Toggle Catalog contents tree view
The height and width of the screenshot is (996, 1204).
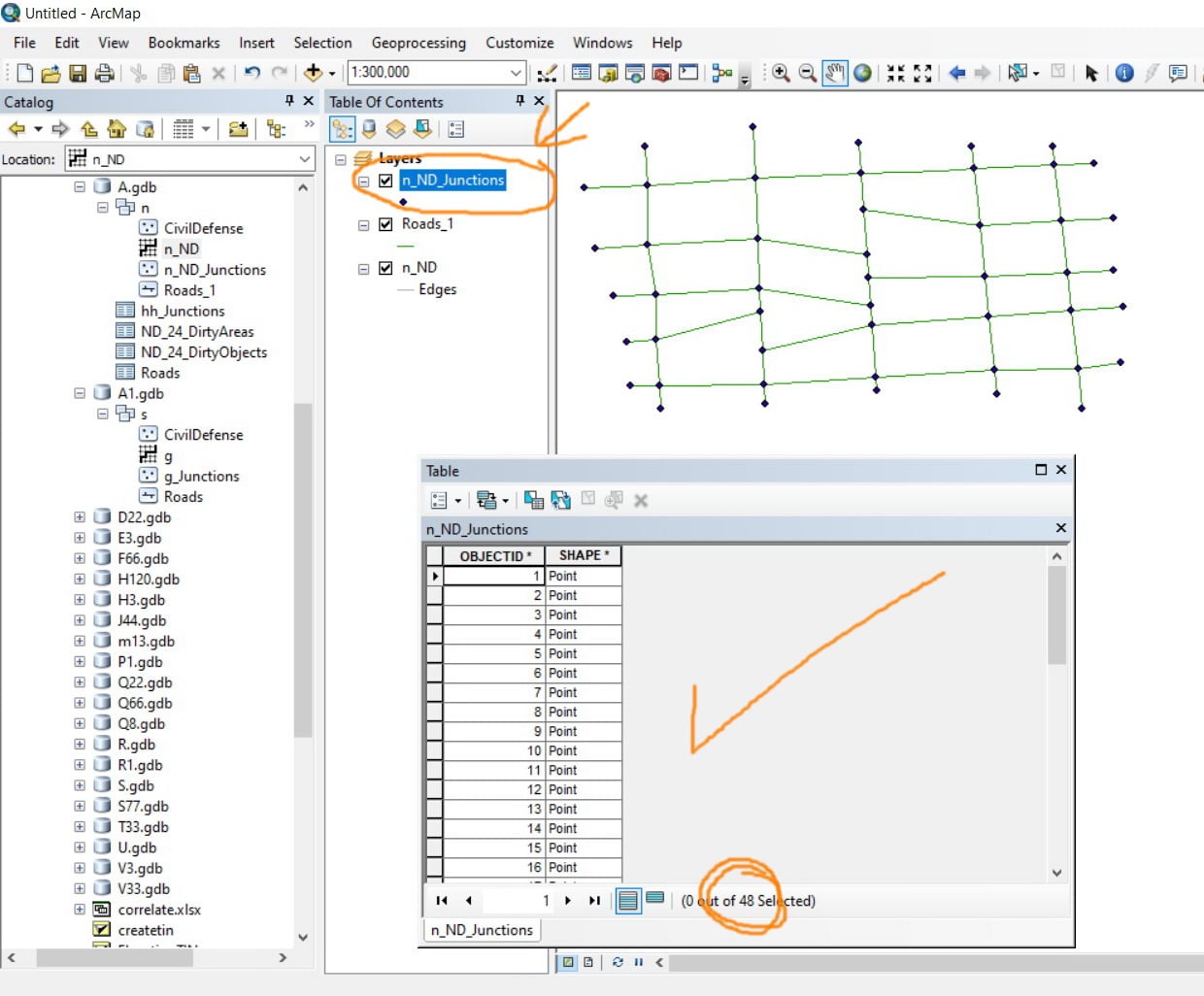click(x=277, y=129)
